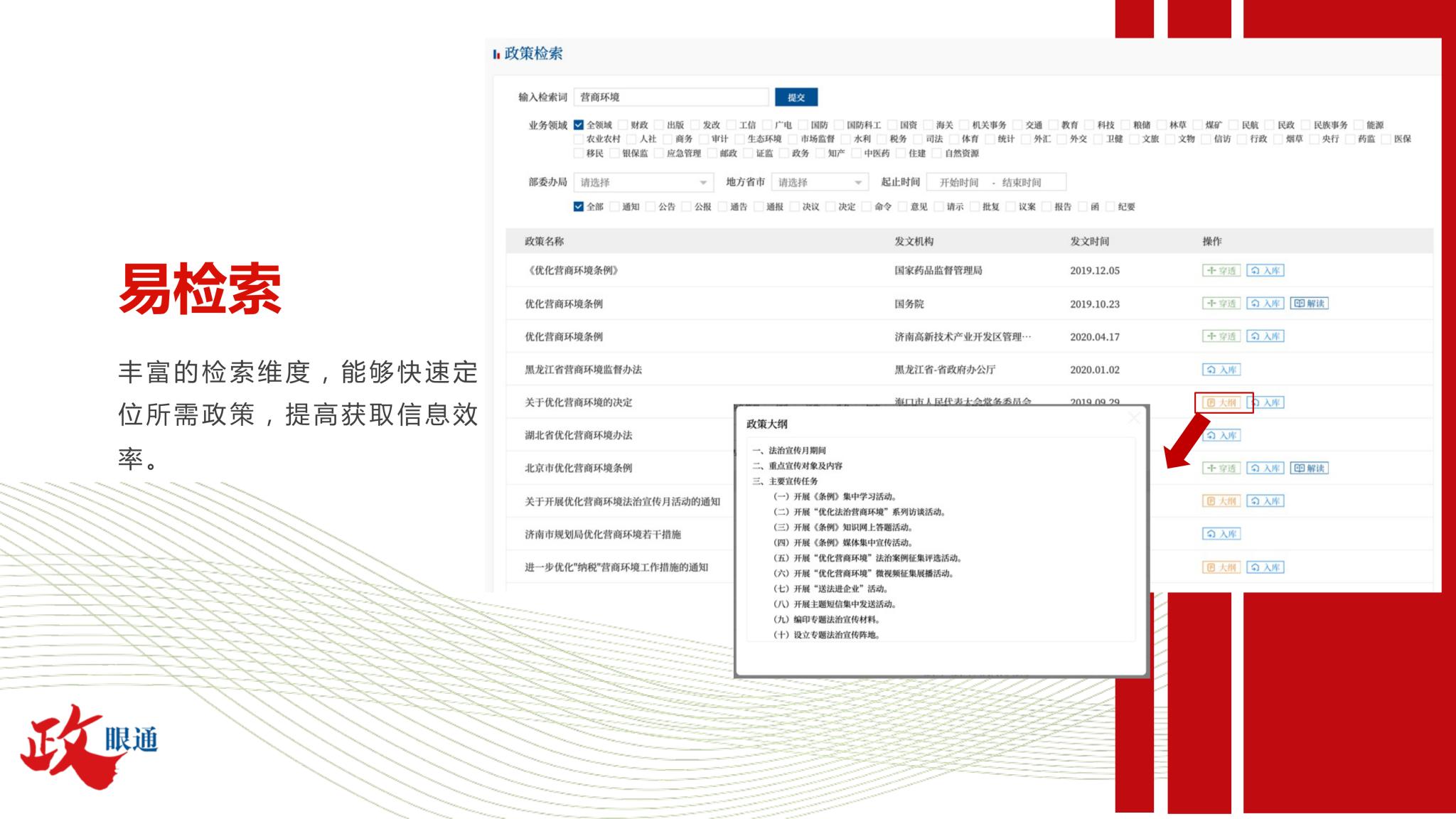The height and width of the screenshot is (819, 1456).
Task: Toggle the 全部 document type checkbox
Action: pos(579,207)
